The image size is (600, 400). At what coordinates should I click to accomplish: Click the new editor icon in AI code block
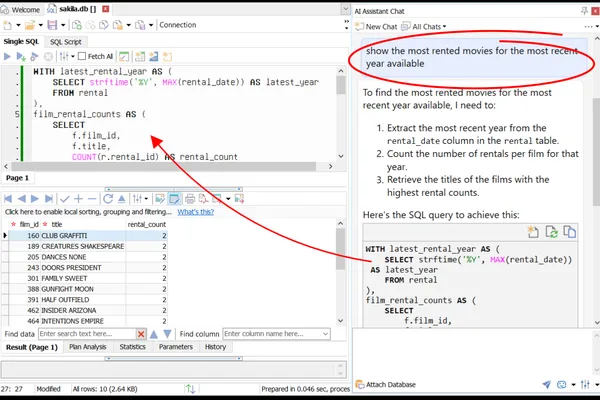point(533,232)
